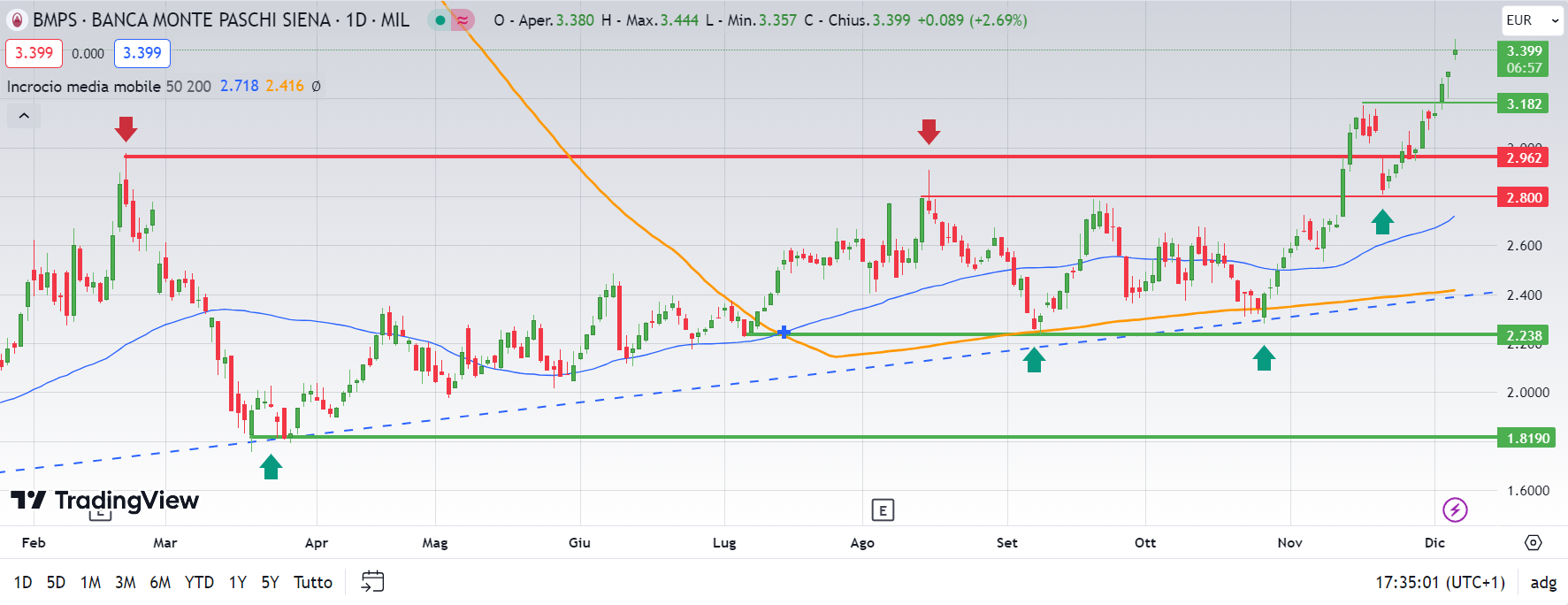Select the YTD time range
The height and width of the screenshot is (605, 1568).
pyautogui.click(x=199, y=582)
